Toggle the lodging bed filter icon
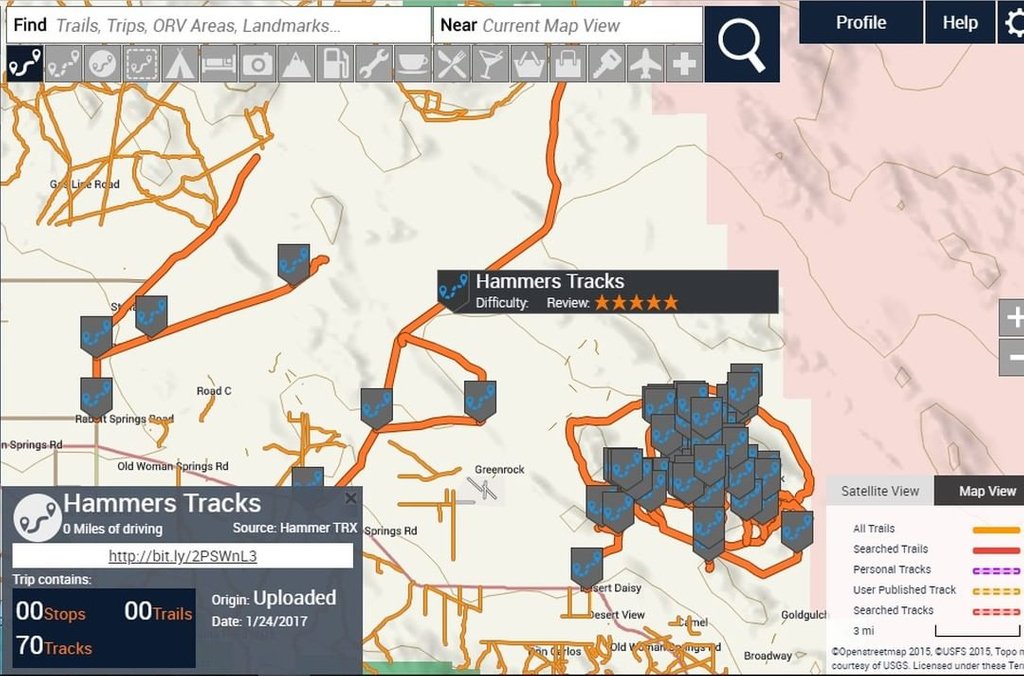Screen dimensions: 1024x676 click(x=219, y=64)
